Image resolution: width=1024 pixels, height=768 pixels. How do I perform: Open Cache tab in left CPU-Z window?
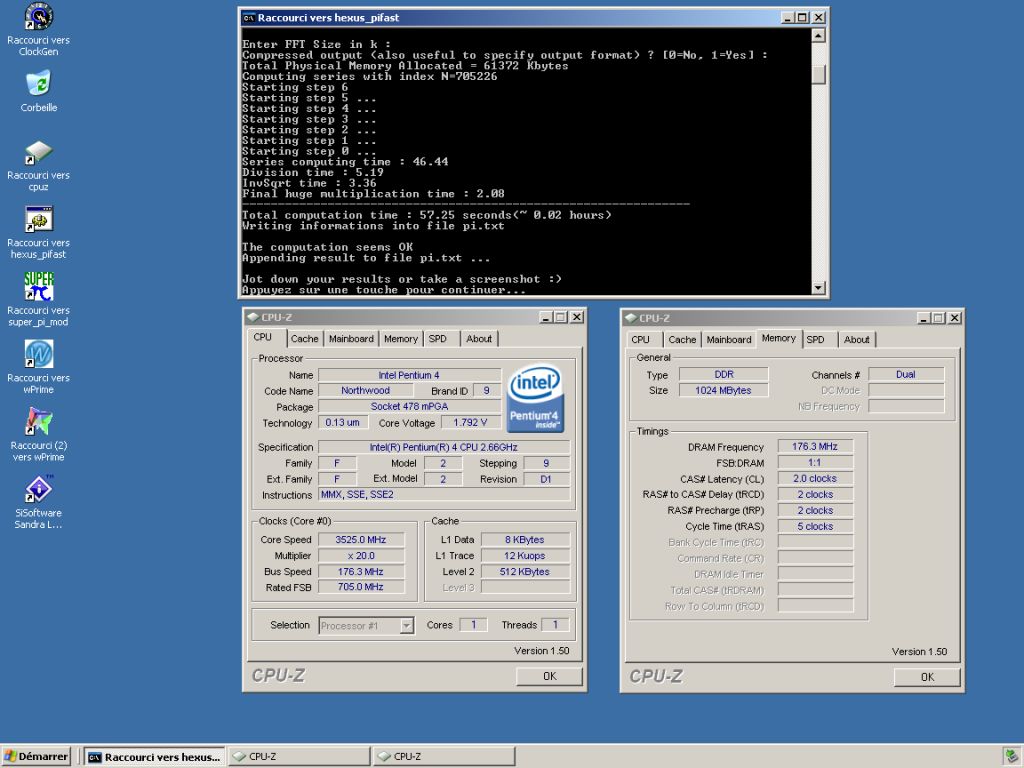[304, 339]
